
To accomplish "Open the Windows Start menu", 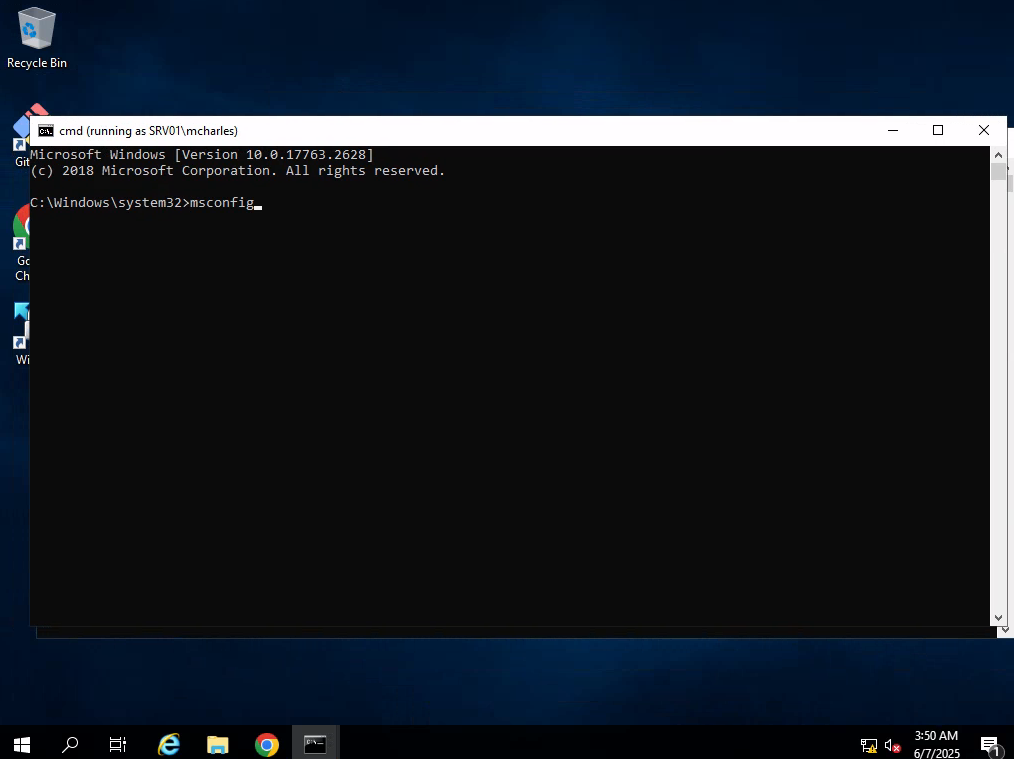I will point(22,744).
